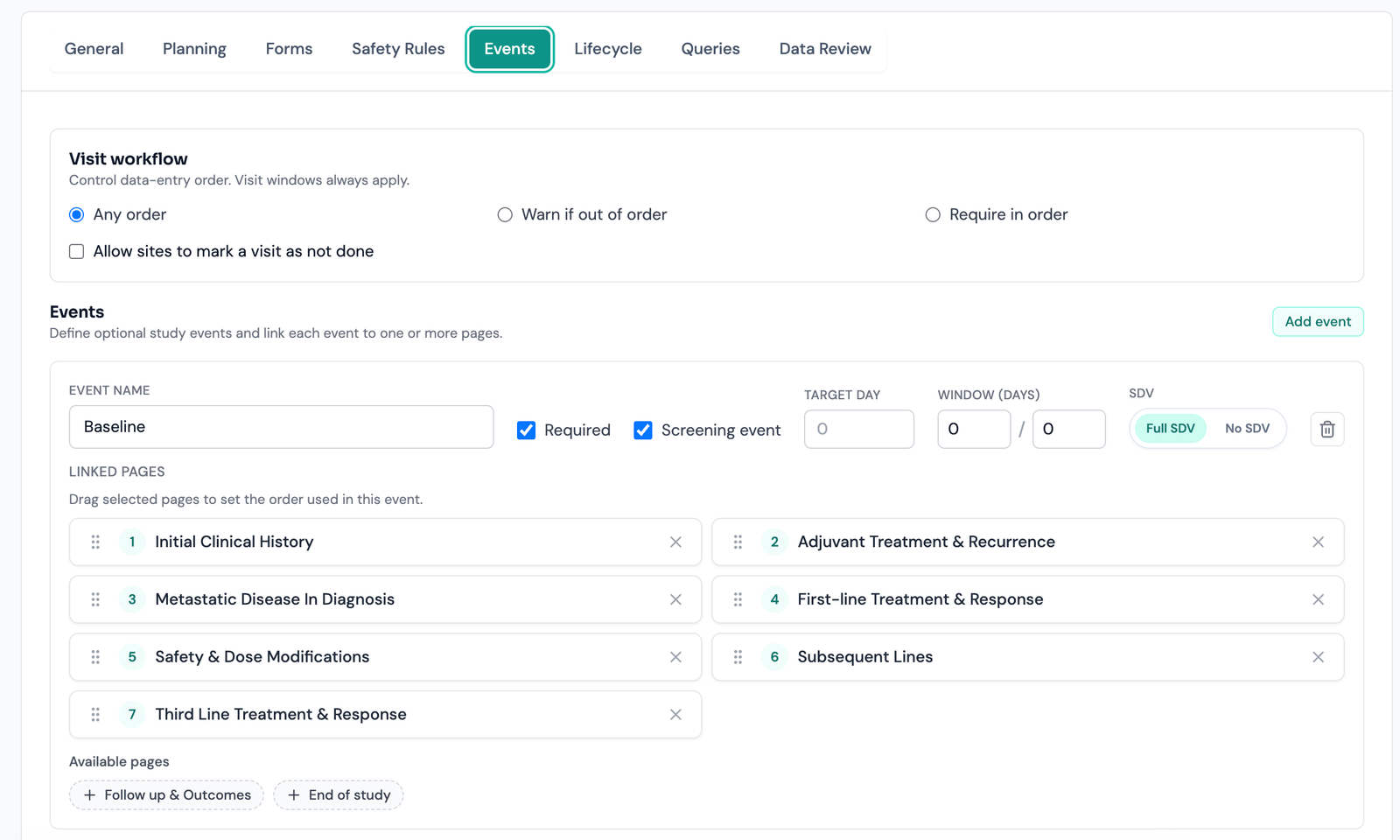
Task: Grab drag handle of Metastatic Disease In Diagnosis
Action: tap(95, 599)
